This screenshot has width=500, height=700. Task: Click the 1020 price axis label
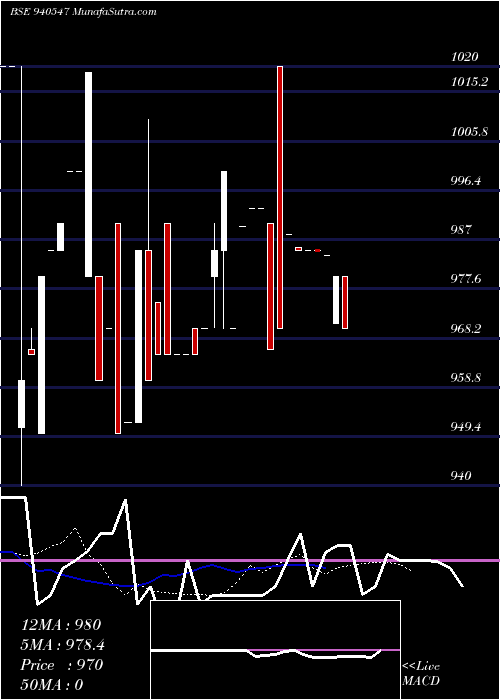click(465, 57)
